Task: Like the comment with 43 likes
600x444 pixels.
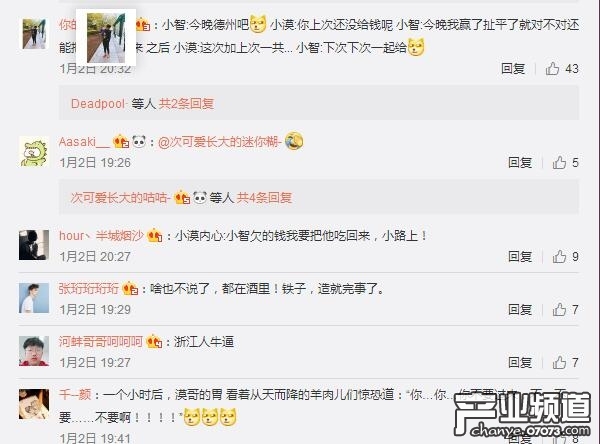Action: tap(552, 69)
